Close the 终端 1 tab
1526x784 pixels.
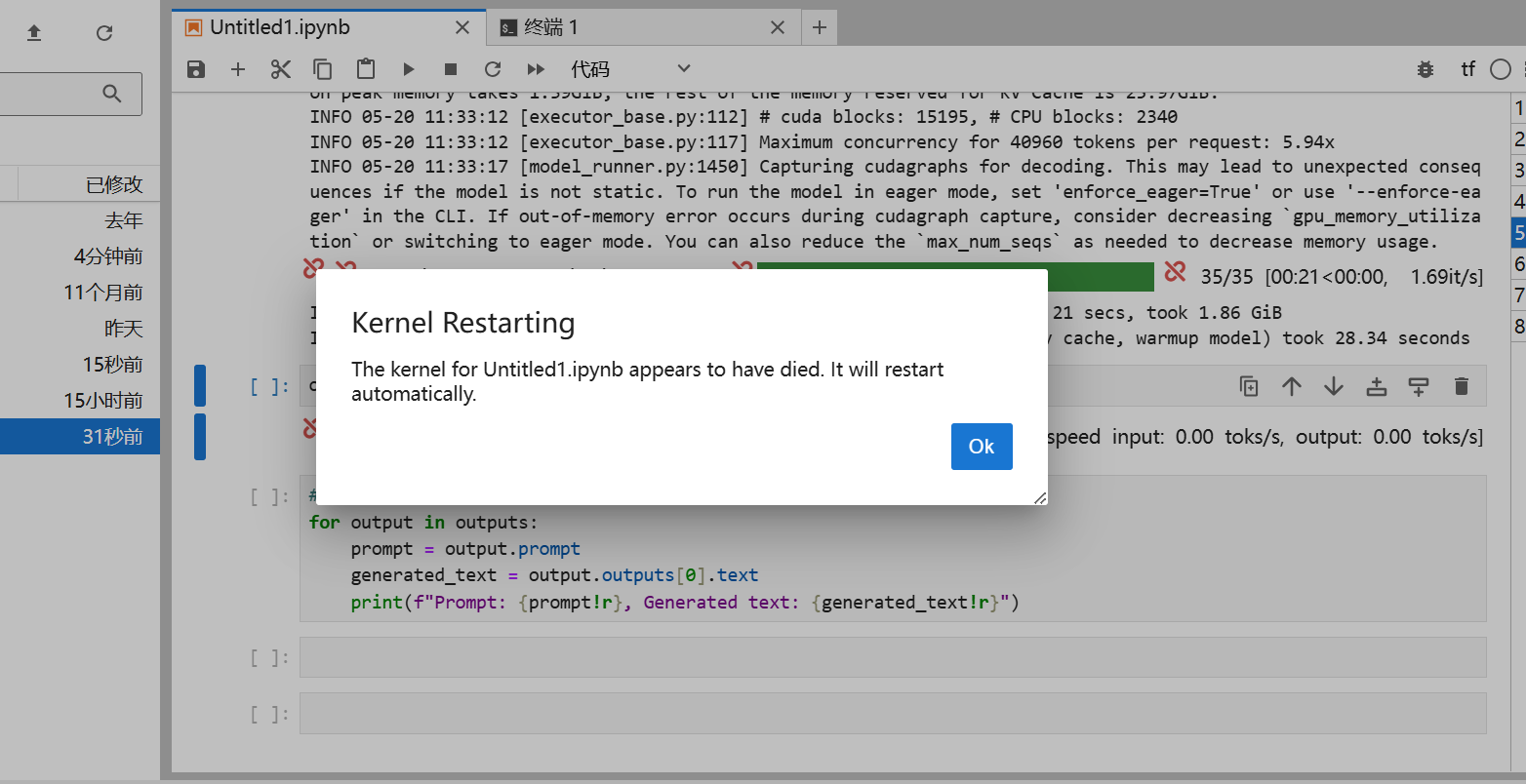(x=778, y=27)
